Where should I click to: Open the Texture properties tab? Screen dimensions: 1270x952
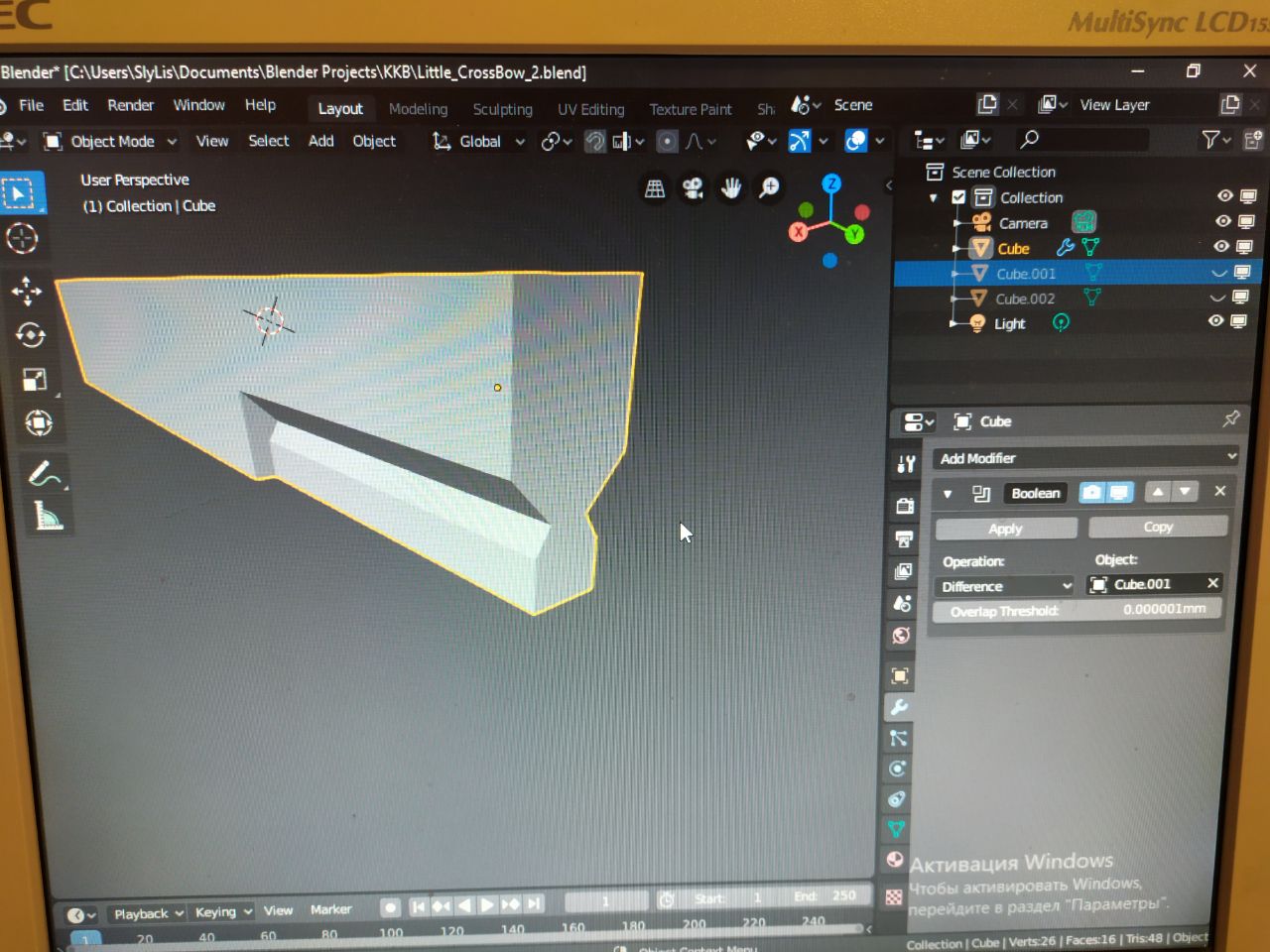tap(894, 896)
